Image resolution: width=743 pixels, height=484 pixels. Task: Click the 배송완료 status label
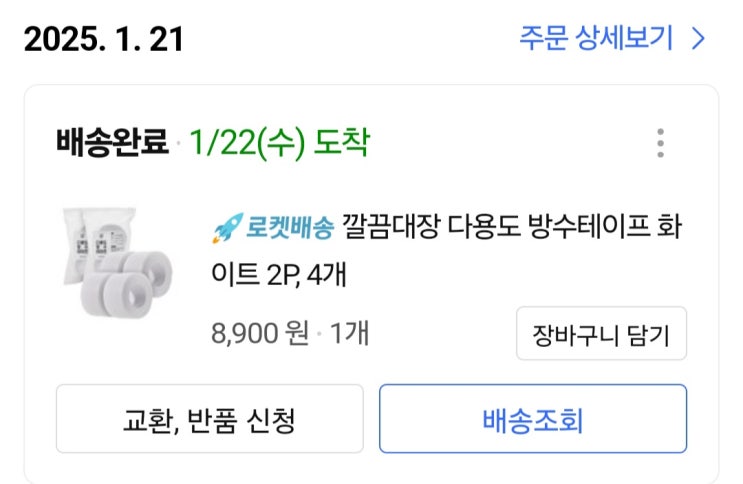click(113, 143)
